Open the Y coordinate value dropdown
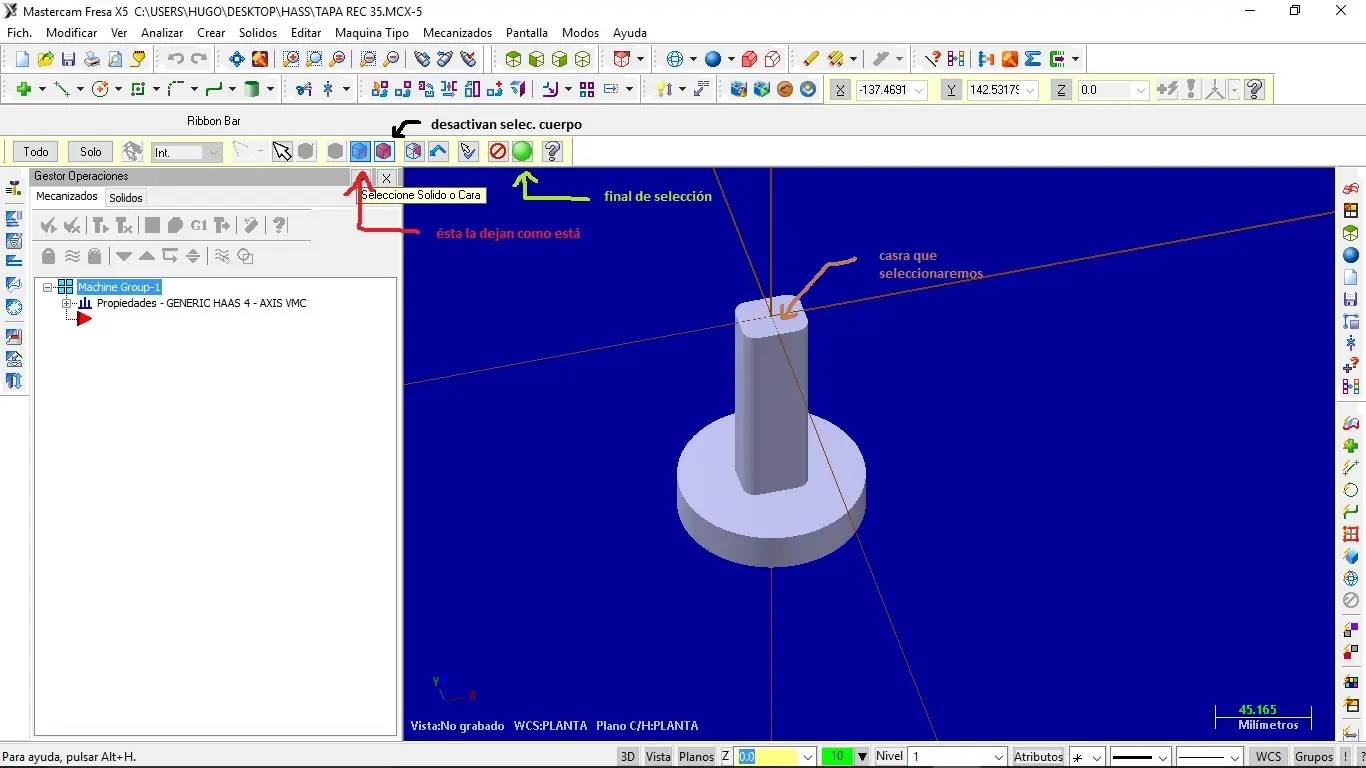Image resolution: width=1366 pixels, height=768 pixels. coord(1030,90)
